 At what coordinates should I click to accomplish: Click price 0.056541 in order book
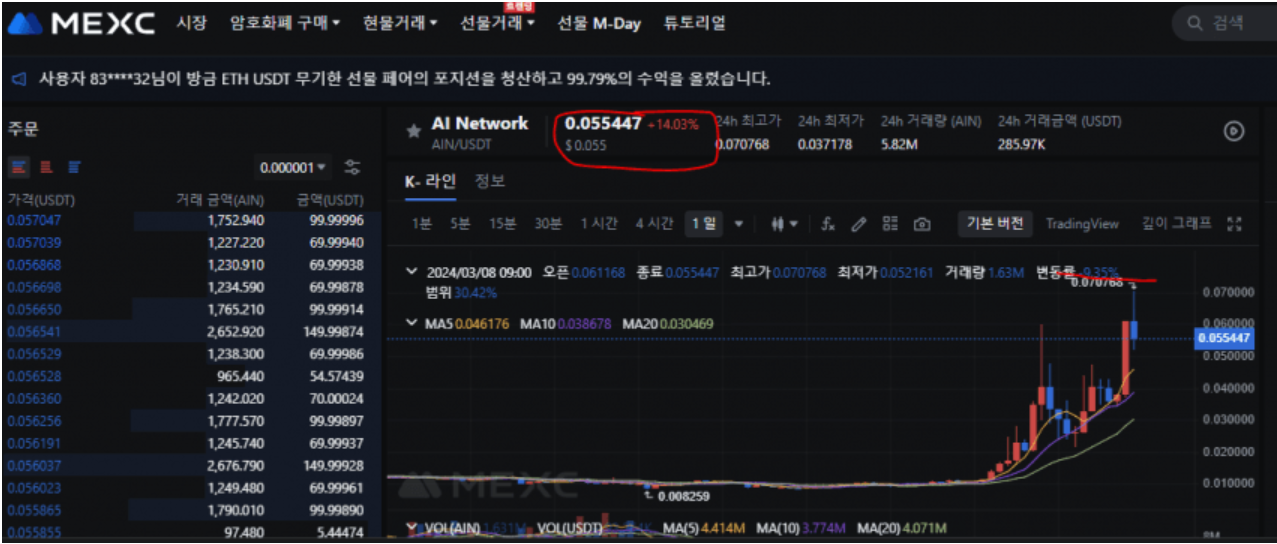tap(33, 332)
